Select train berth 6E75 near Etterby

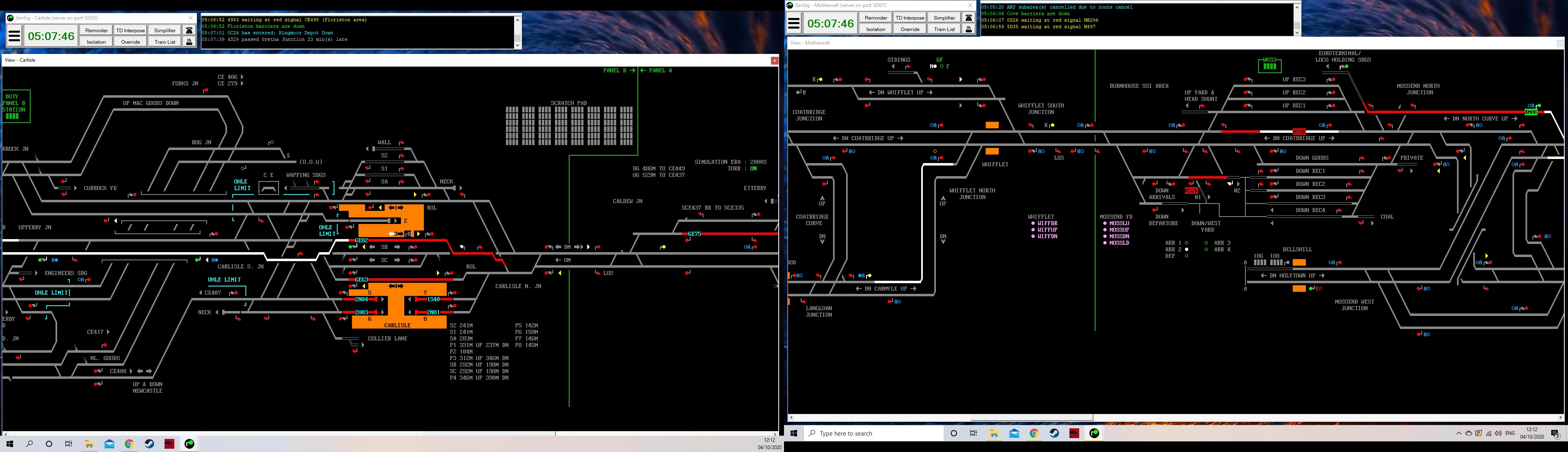pyautogui.click(x=695, y=234)
